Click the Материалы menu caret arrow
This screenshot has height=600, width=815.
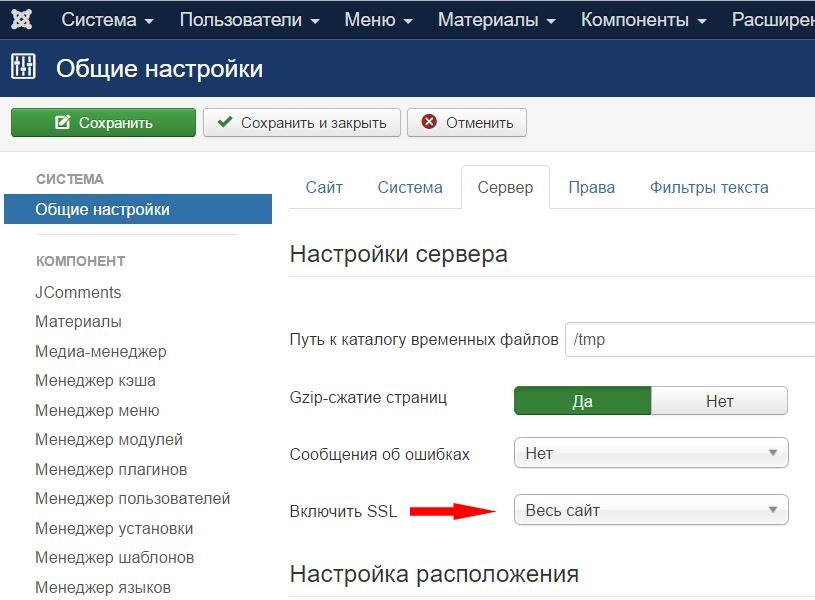pyautogui.click(x=551, y=22)
